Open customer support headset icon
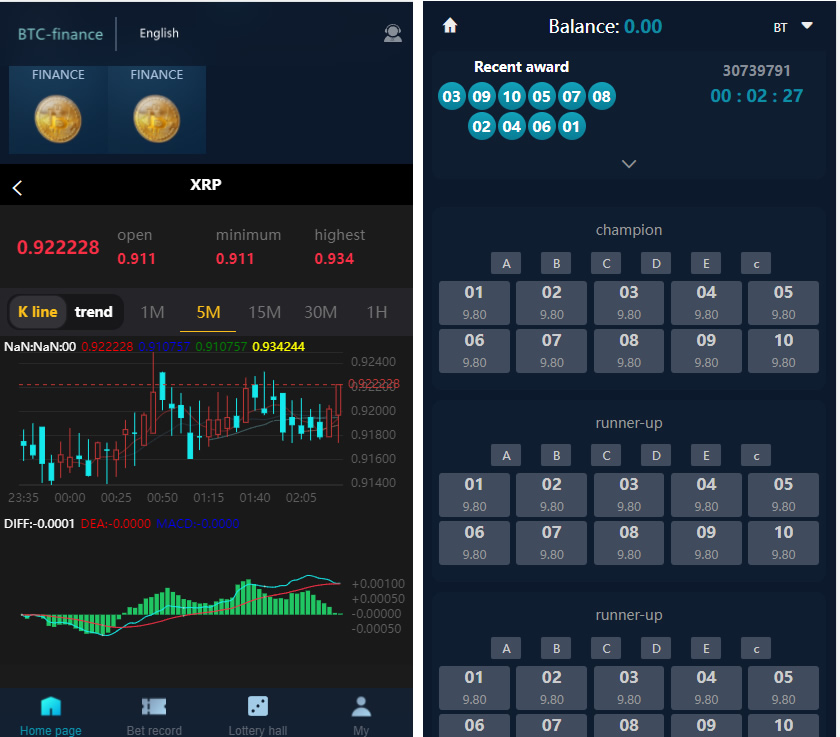This screenshot has height=737, width=840. (x=393, y=34)
